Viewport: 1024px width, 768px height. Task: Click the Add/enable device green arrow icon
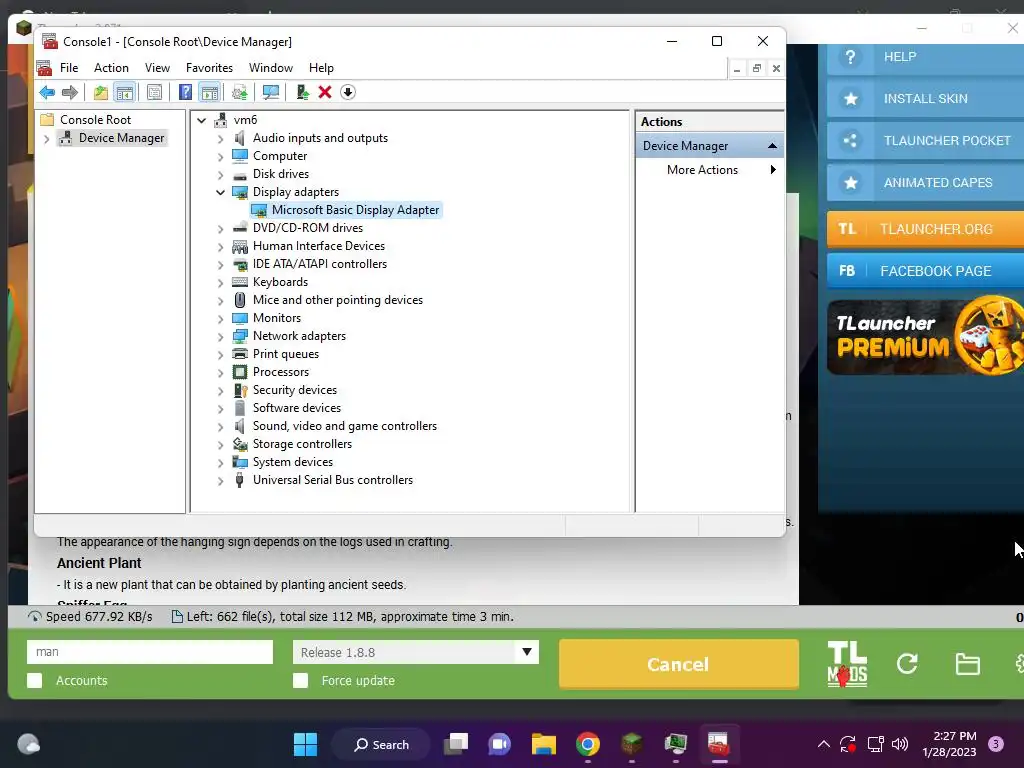pyautogui.click(x=302, y=92)
